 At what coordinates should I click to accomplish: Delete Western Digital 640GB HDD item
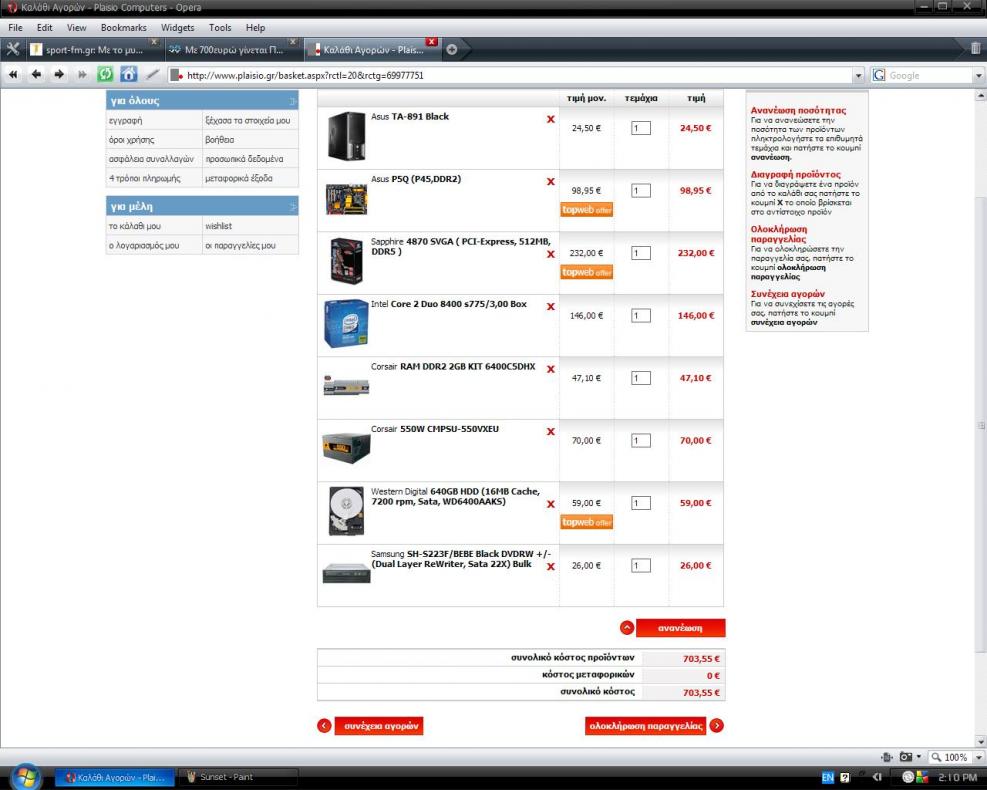click(x=551, y=504)
